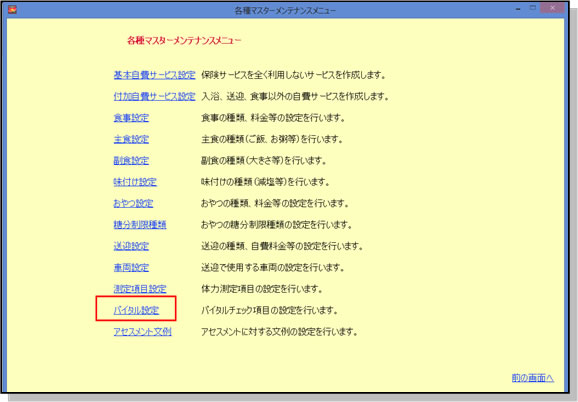The width and height of the screenshot is (578, 402).
Task: Return via 前の画面へ link
Action: pyautogui.click(x=533, y=378)
